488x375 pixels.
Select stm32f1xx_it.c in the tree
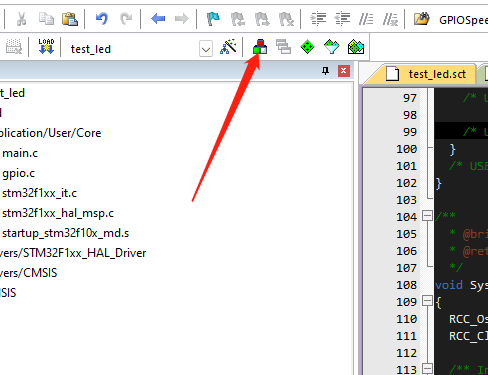39,193
